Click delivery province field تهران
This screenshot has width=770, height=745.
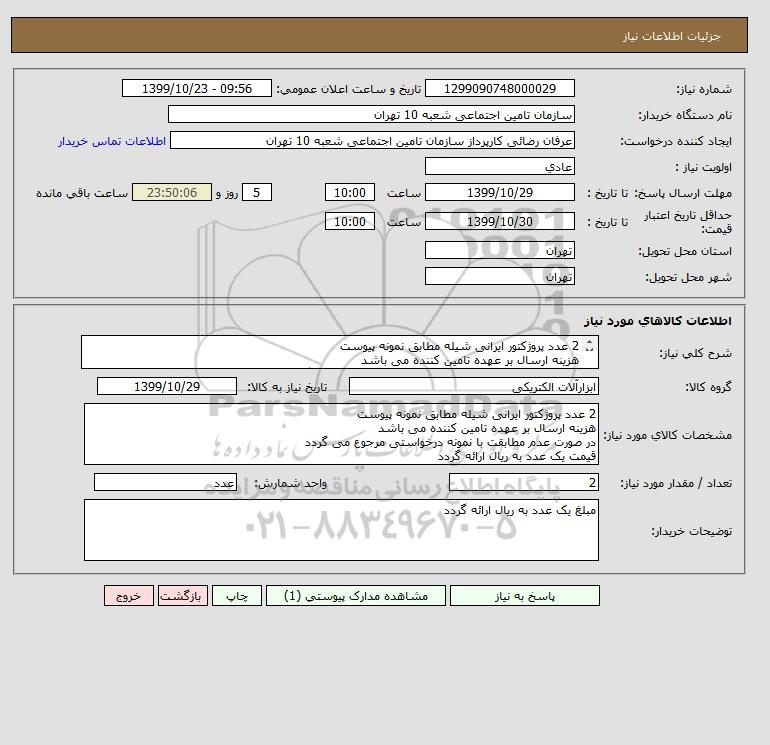pyautogui.click(x=500, y=250)
